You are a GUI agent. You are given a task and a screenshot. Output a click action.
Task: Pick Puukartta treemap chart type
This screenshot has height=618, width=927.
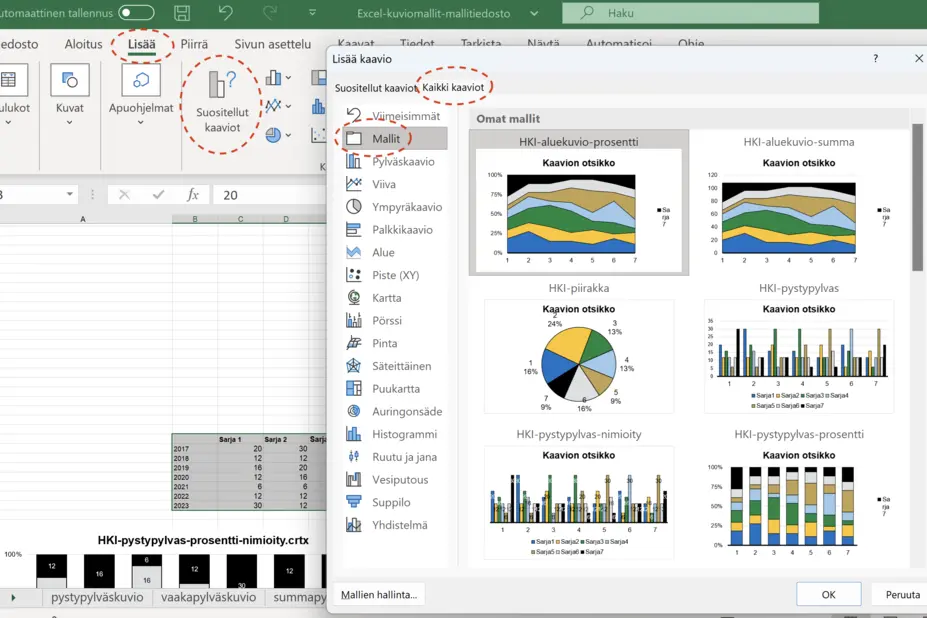tap(394, 389)
